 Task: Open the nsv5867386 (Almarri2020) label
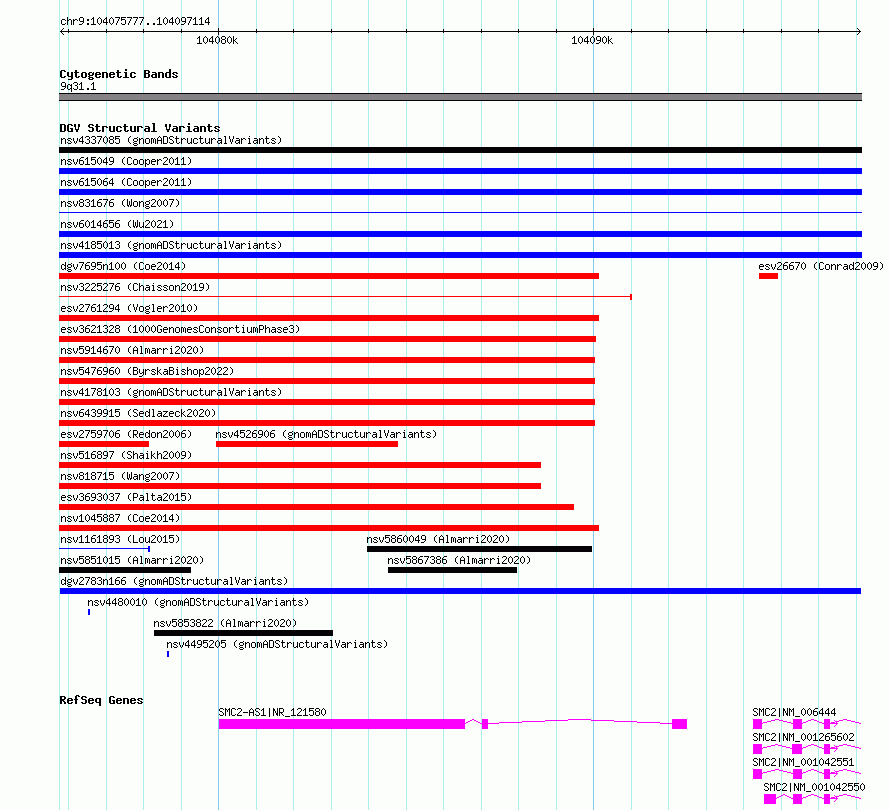coord(459,560)
